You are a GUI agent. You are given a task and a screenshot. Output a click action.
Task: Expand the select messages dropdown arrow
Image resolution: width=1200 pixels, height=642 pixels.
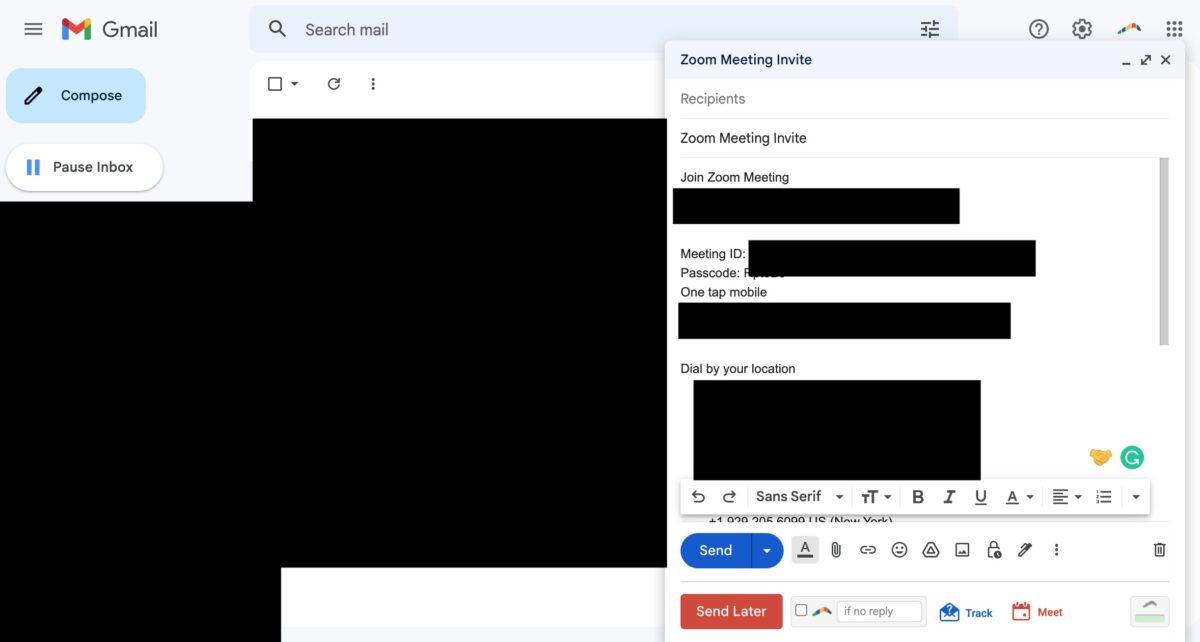coord(294,84)
